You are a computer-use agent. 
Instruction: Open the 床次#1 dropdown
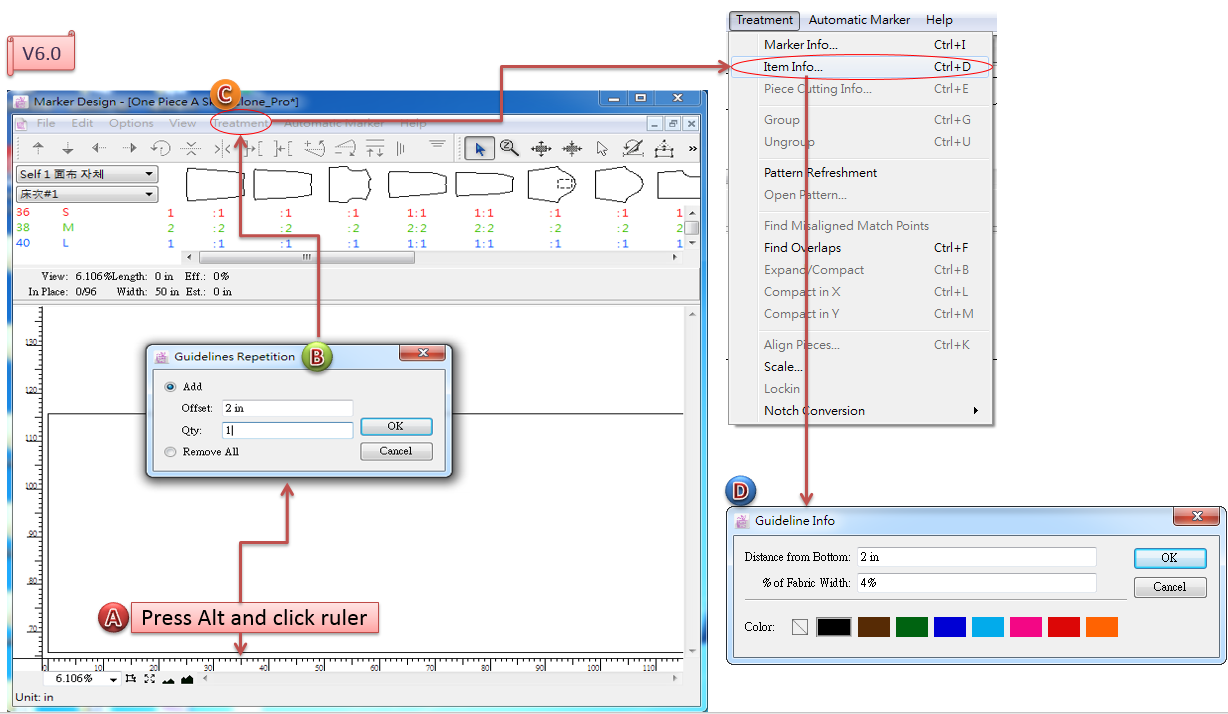[x=87, y=194]
